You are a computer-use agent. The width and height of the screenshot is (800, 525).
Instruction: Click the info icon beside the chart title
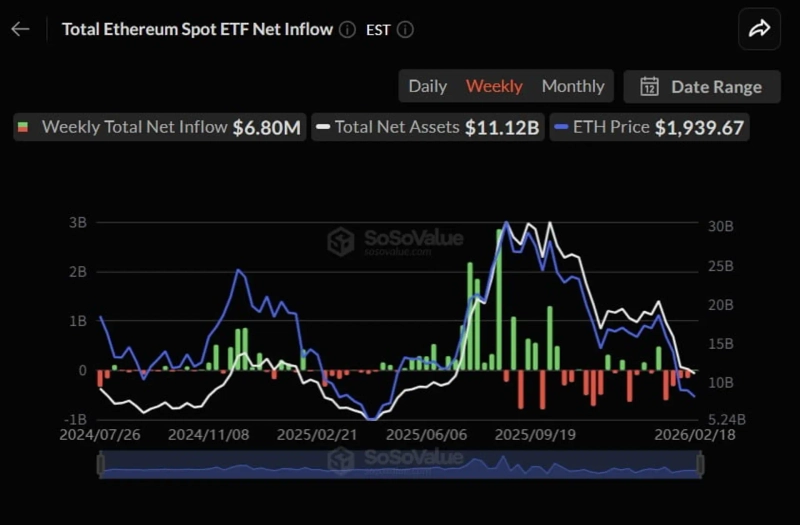pos(347,29)
